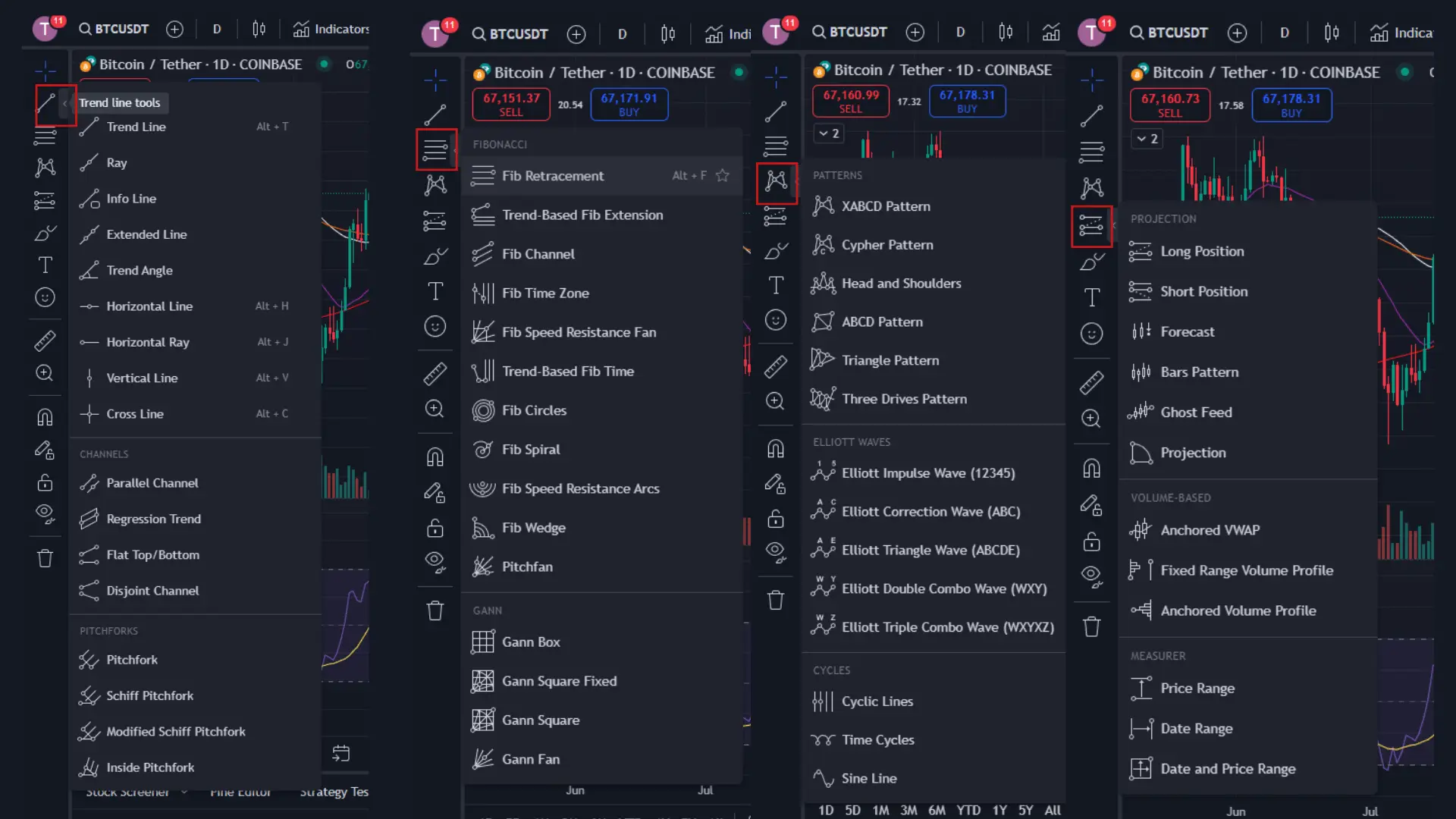Screen dimensions: 1456x819
Task: Open the T profile avatar in the Fibonacci panel
Action: 435,34
